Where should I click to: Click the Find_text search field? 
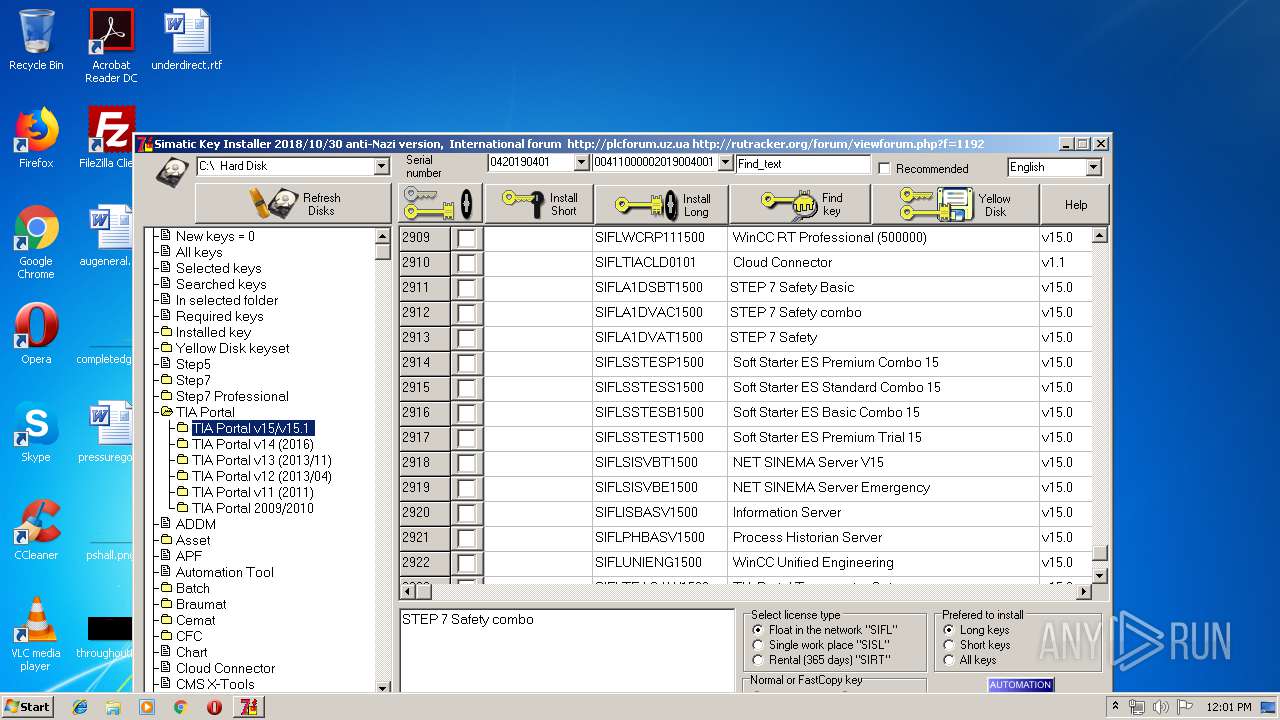802,164
